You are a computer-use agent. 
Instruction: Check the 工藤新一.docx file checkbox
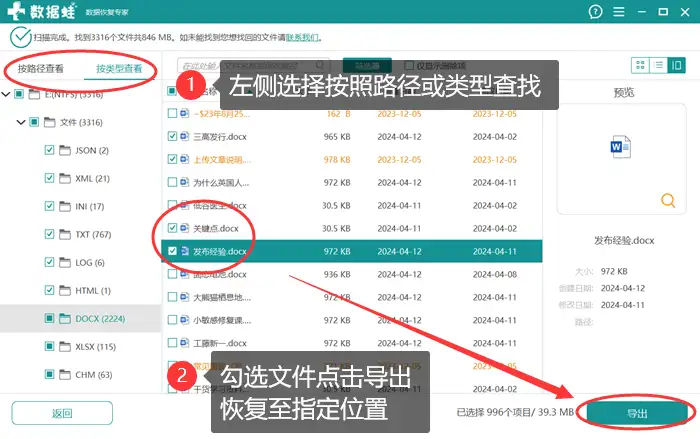click(172, 343)
